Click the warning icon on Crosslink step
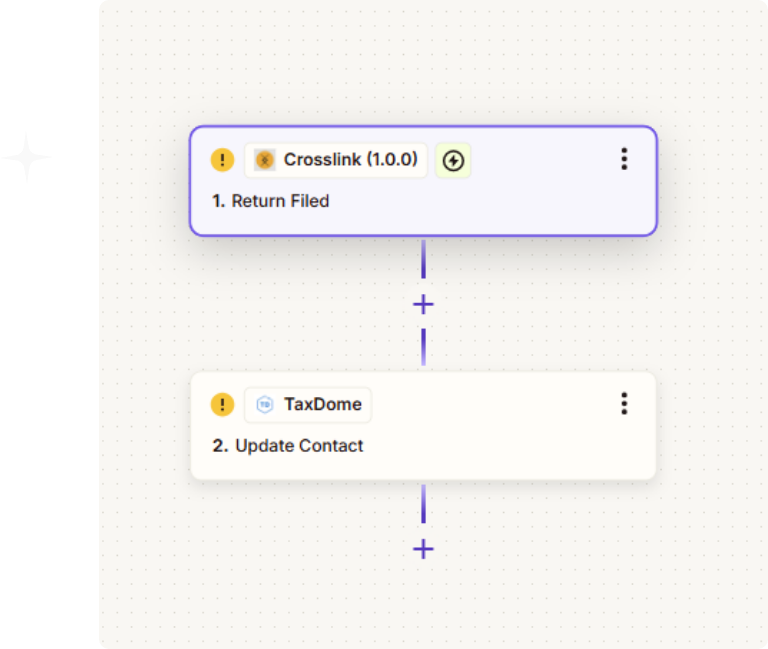768x649 pixels. [x=222, y=160]
